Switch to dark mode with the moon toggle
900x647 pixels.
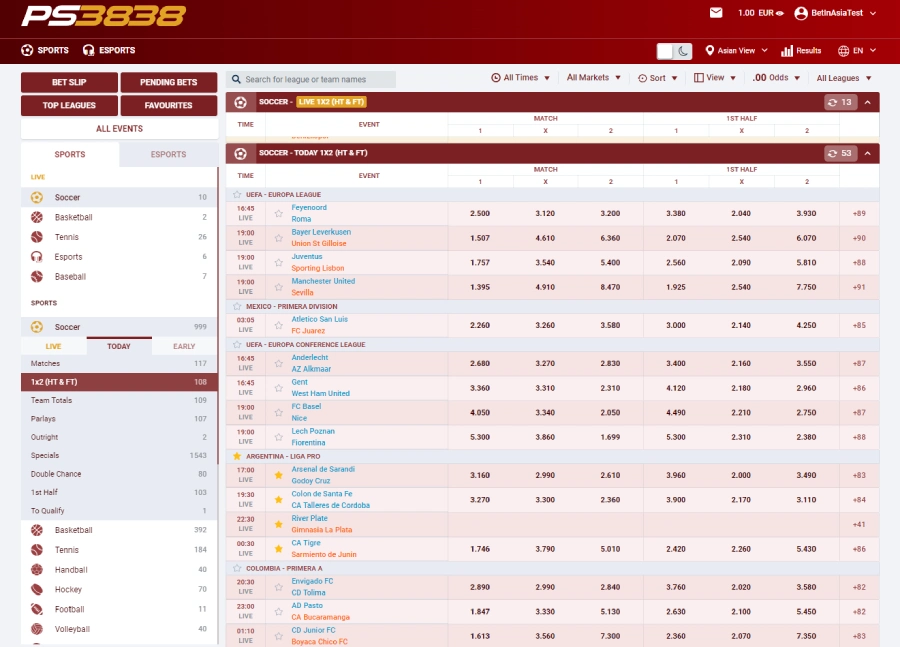(681, 50)
